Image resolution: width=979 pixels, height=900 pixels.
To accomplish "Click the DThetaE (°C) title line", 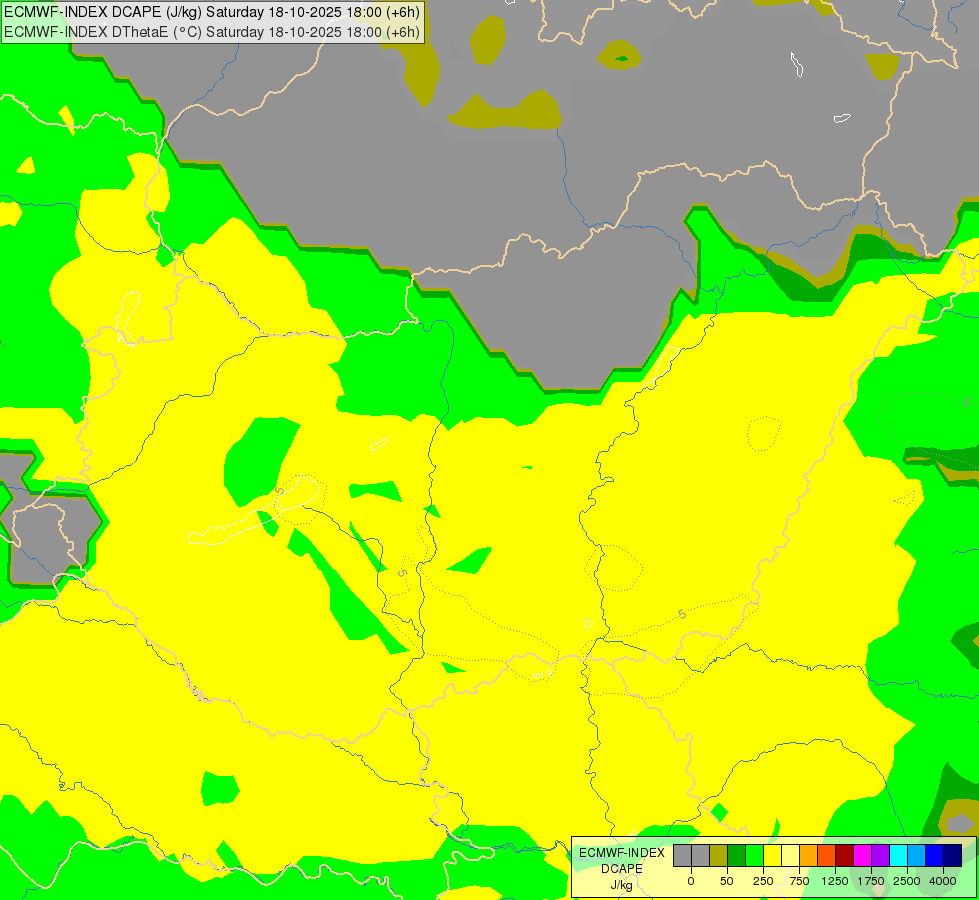I will click(x=212, y=32).
